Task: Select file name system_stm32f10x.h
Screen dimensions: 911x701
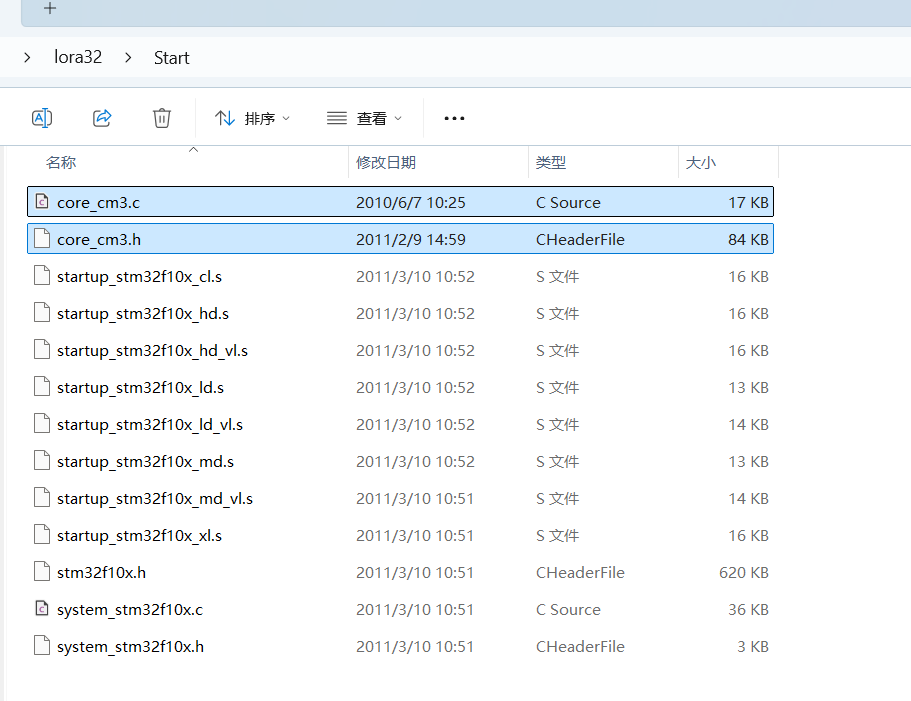Action: click(x=130, y=647)
